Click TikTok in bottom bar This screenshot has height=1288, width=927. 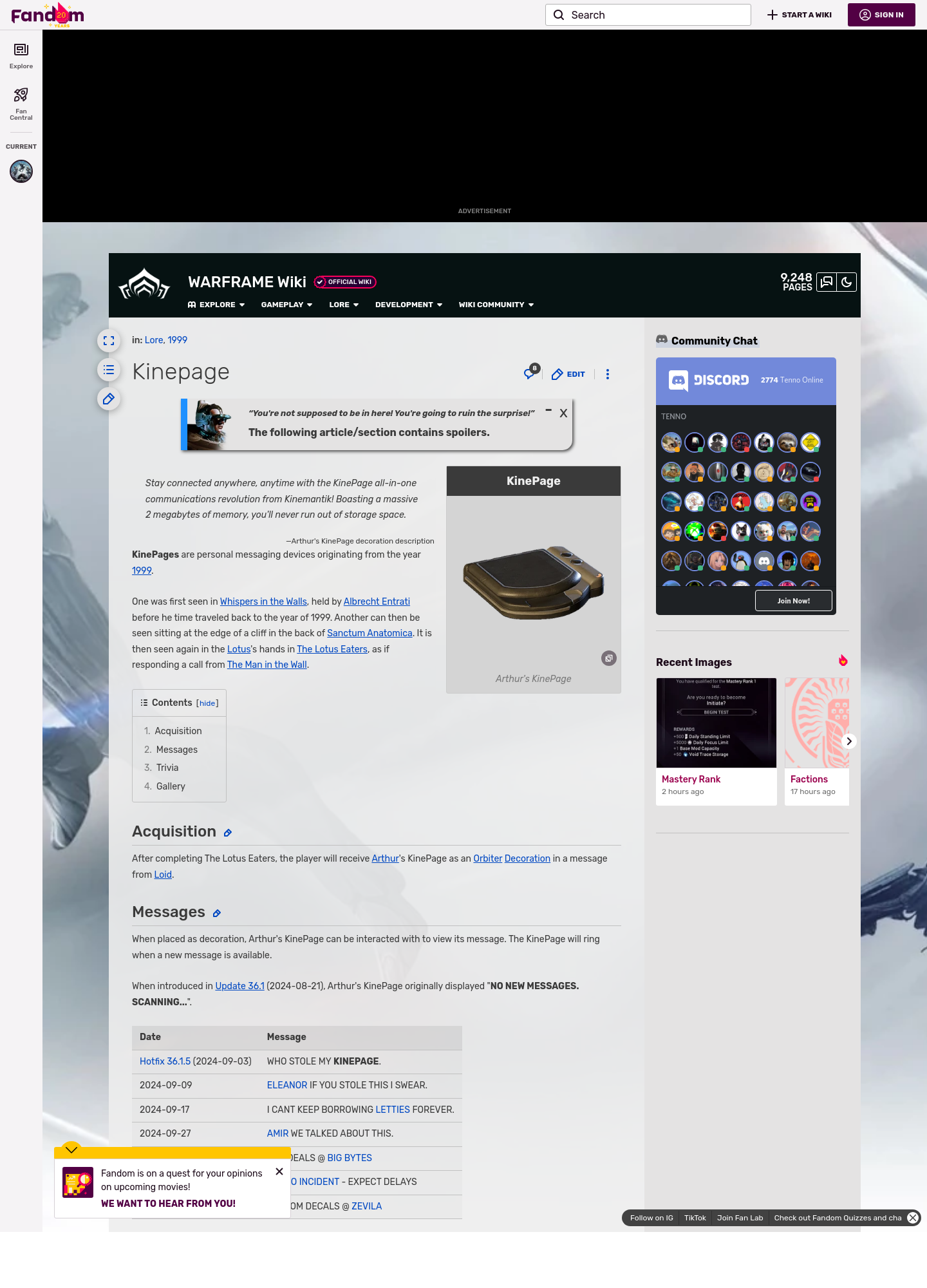[x=695, y=1218]
